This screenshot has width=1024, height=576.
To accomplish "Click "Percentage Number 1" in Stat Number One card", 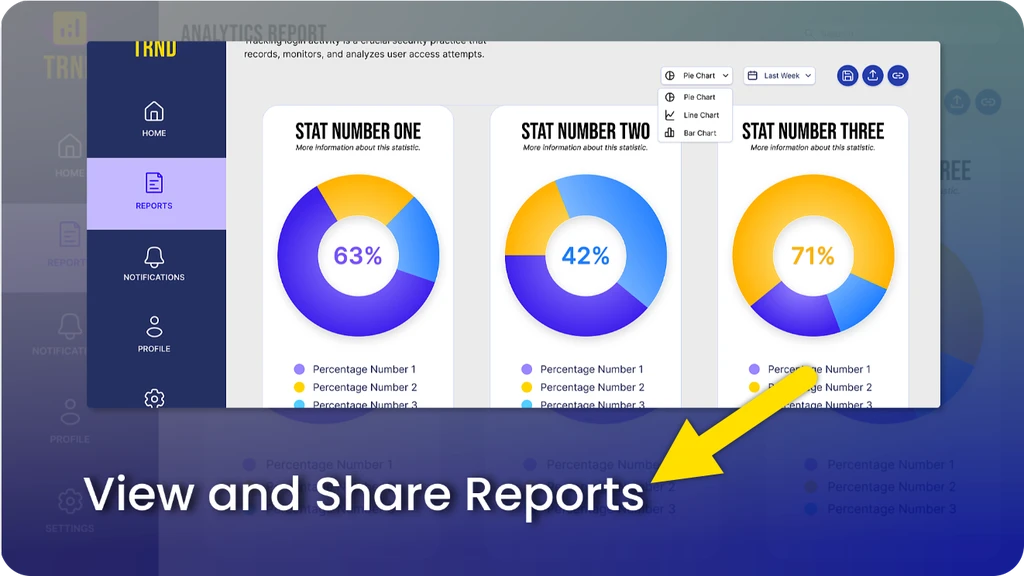I will pos(364,369).
